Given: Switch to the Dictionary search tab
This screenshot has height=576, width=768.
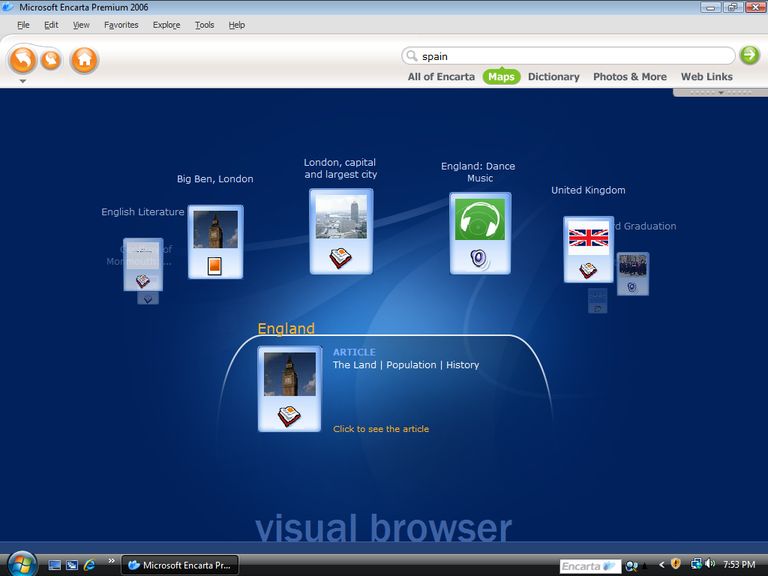Looking at the screenshot, I should point(553,77).
